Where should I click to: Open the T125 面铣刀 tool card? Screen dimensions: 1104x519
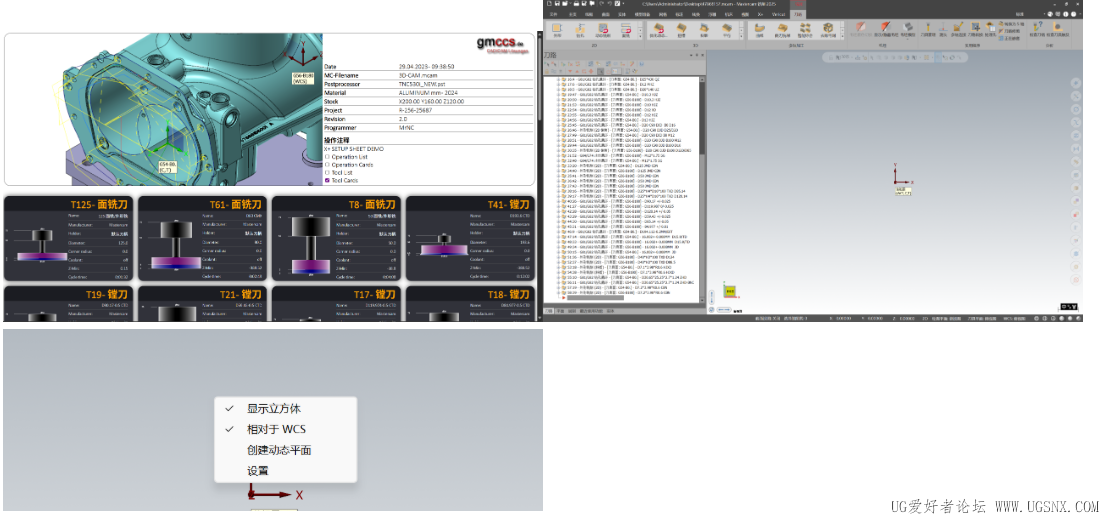[x=69, y=238]
